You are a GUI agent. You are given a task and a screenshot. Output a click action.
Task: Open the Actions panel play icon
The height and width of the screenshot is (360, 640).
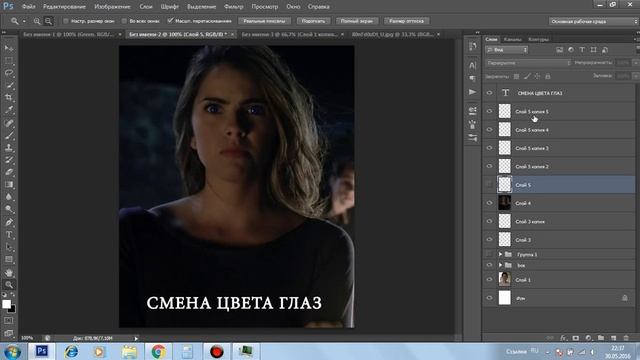(x=473, y=92)
